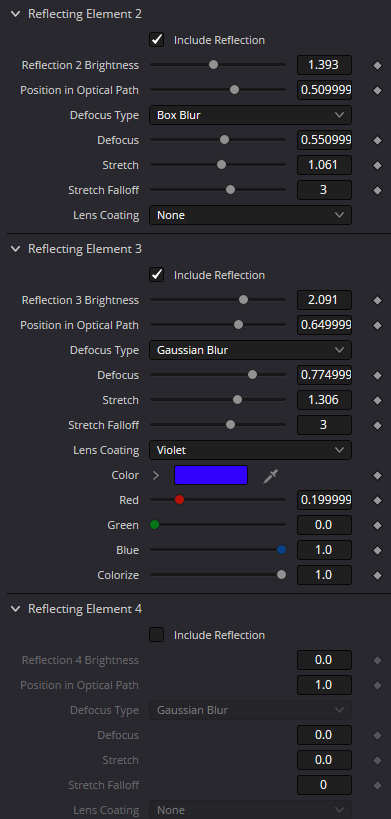The width and height of the screenshot is (391, 819).
Task: Click keyframe diamond for Element 4 Stretch Falloff
Action: click(x=377, y=785)
